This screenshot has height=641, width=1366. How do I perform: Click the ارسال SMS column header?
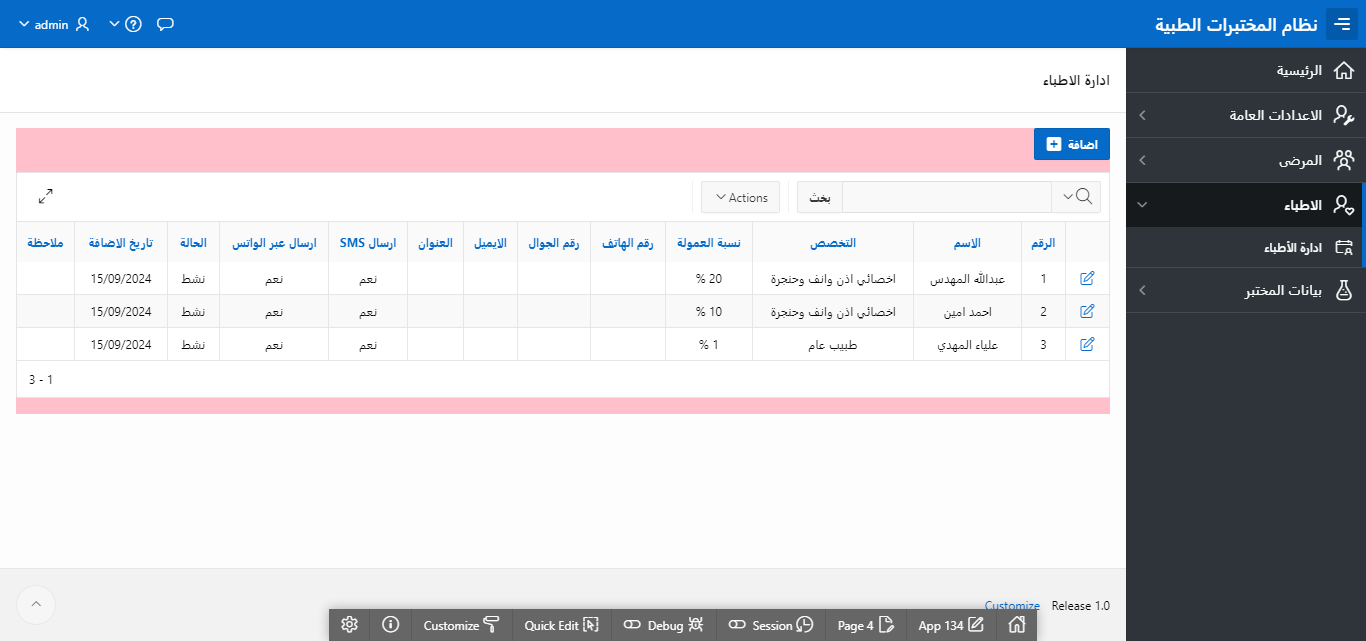(368, 243)
